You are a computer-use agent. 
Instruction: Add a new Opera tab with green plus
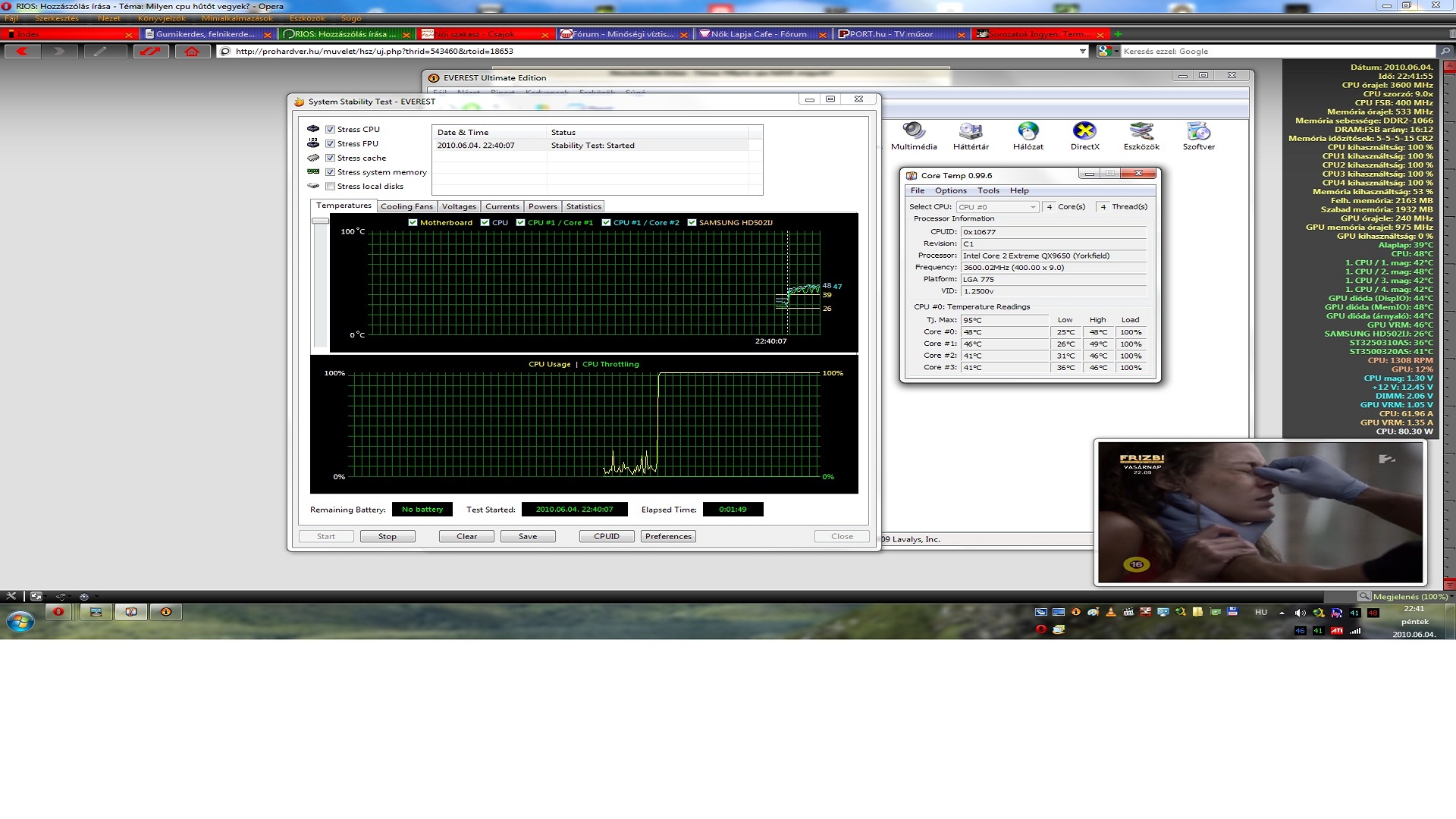(x=1118, y=34)
